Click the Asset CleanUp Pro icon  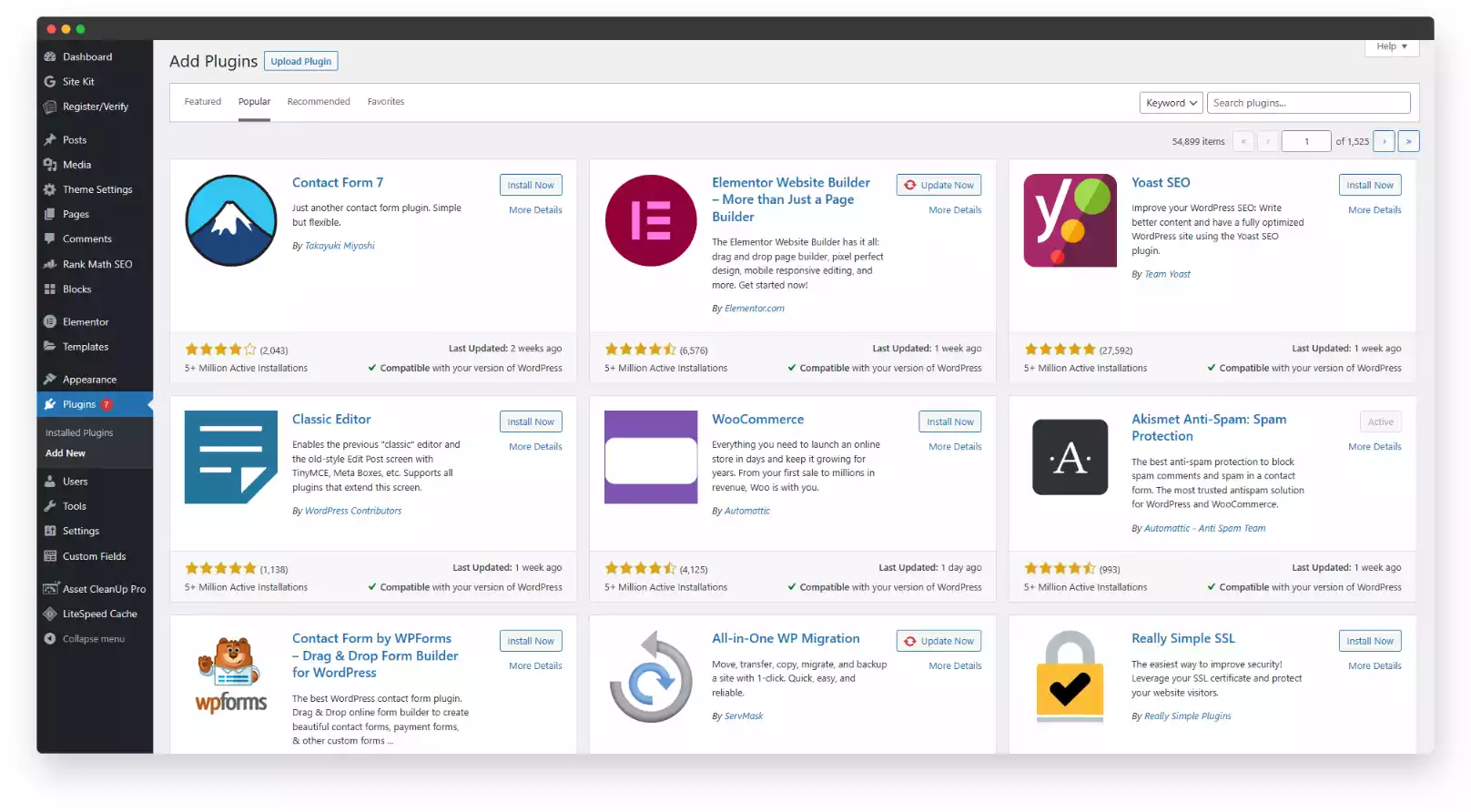50,589
